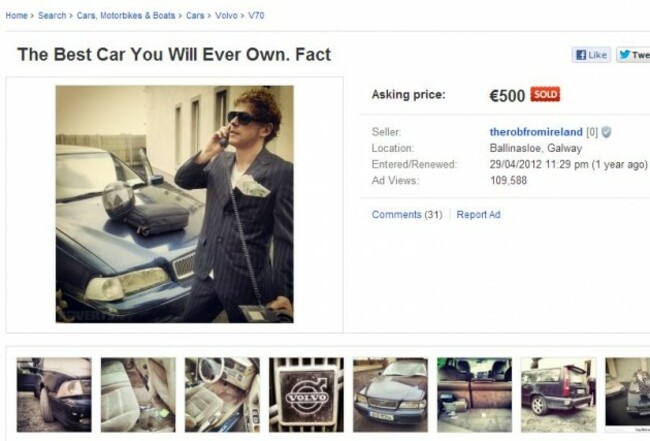Viewport: 650px width, 441px height.
Task: Click the V70 breadcrumb link
Action: [x=256, y=15]
